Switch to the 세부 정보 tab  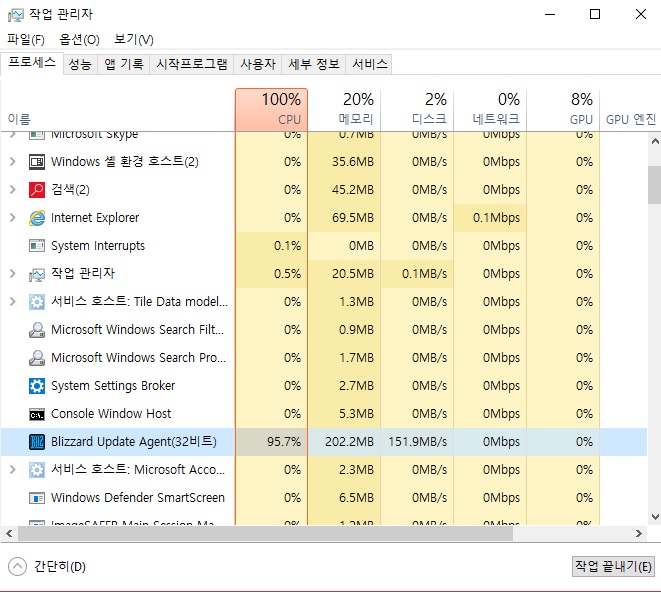[x=314, y=64]
